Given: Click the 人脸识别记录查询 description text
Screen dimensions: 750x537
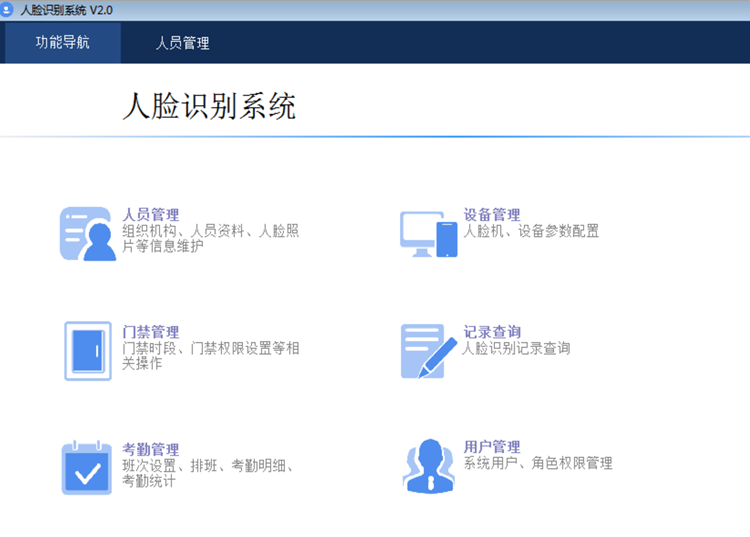Looking at the screenshot, I should click(516, 348).
